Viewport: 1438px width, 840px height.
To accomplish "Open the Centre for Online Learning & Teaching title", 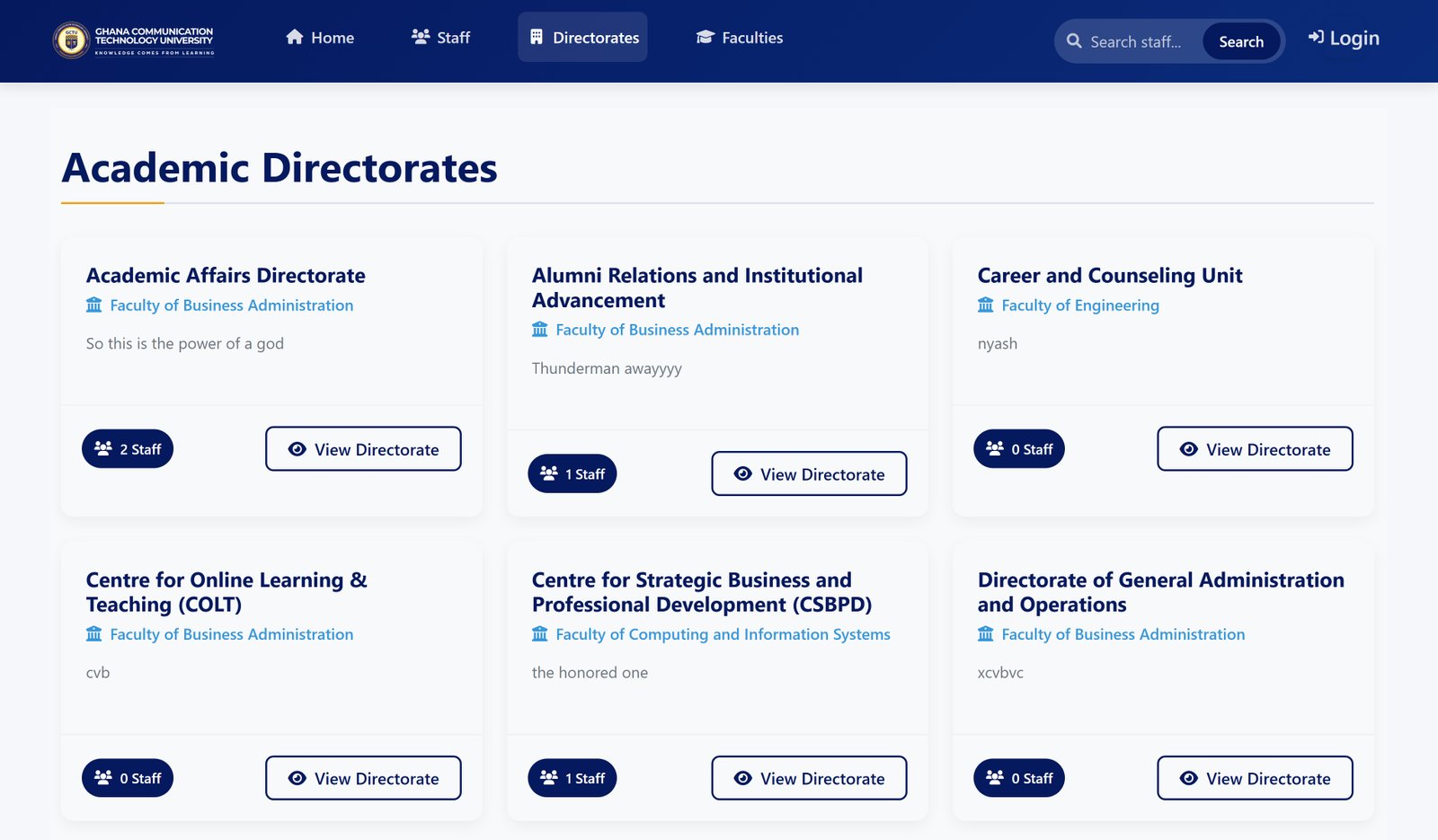I will (226, 592).
